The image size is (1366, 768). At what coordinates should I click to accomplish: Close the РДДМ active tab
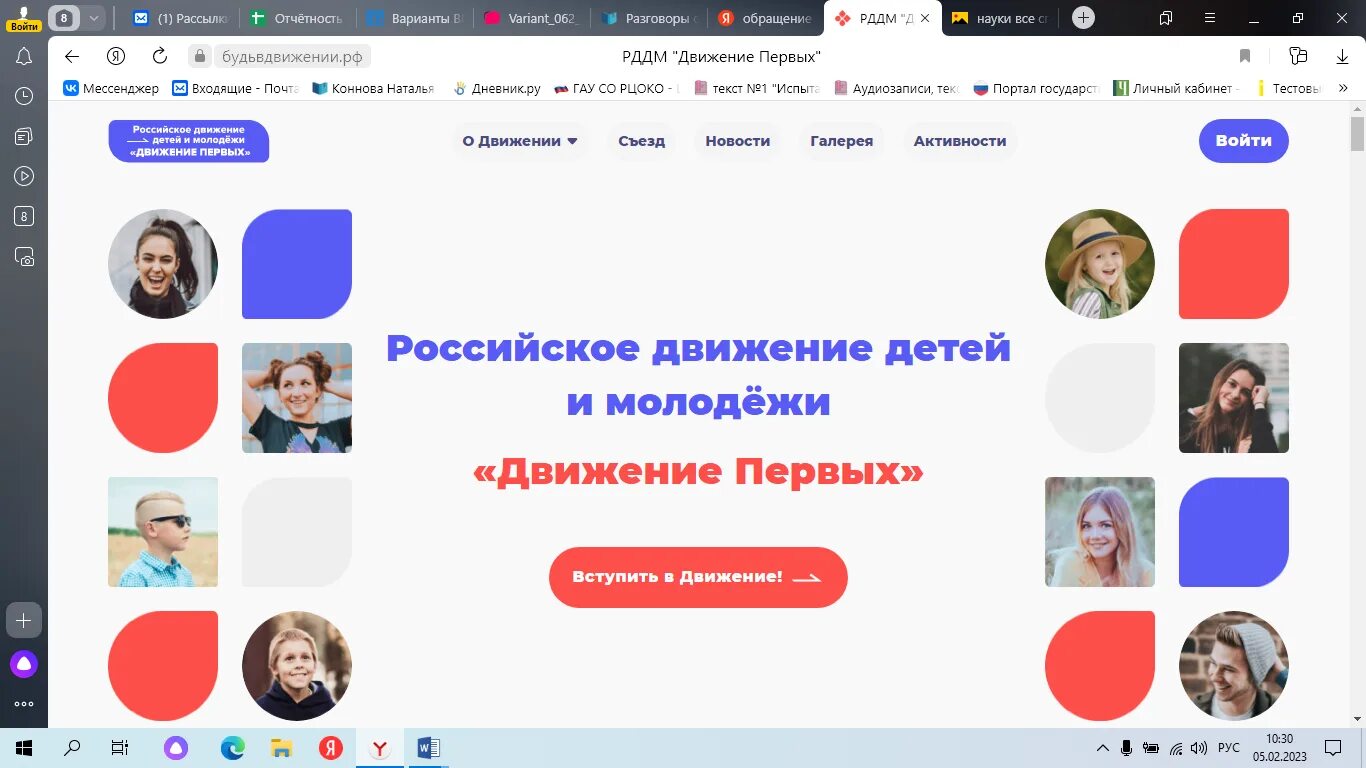(x=925, y=18)
